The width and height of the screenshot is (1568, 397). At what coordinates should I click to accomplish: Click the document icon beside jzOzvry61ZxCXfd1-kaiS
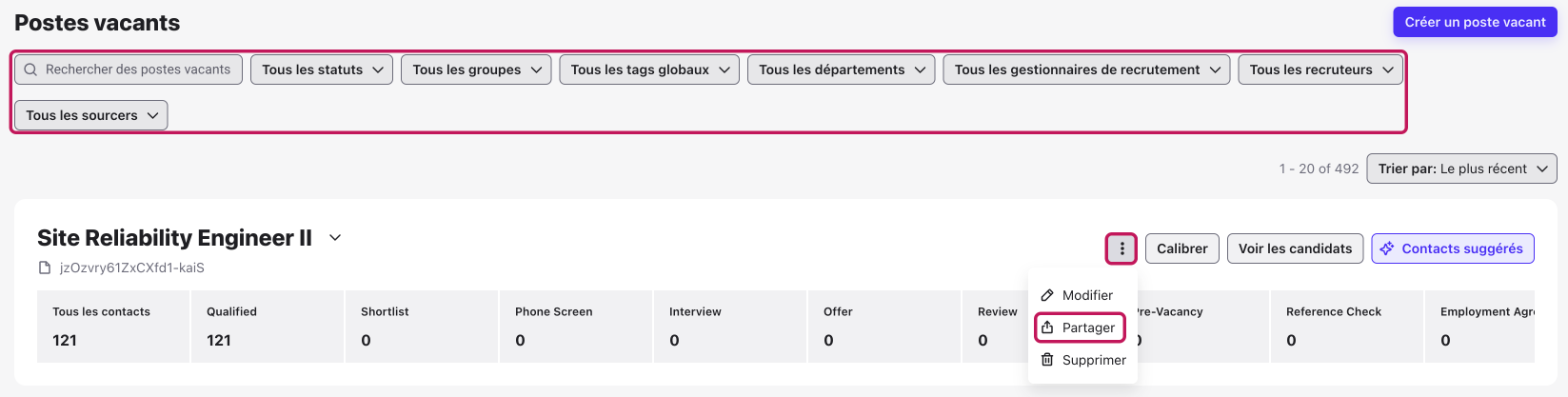click(x=44, y=268)
